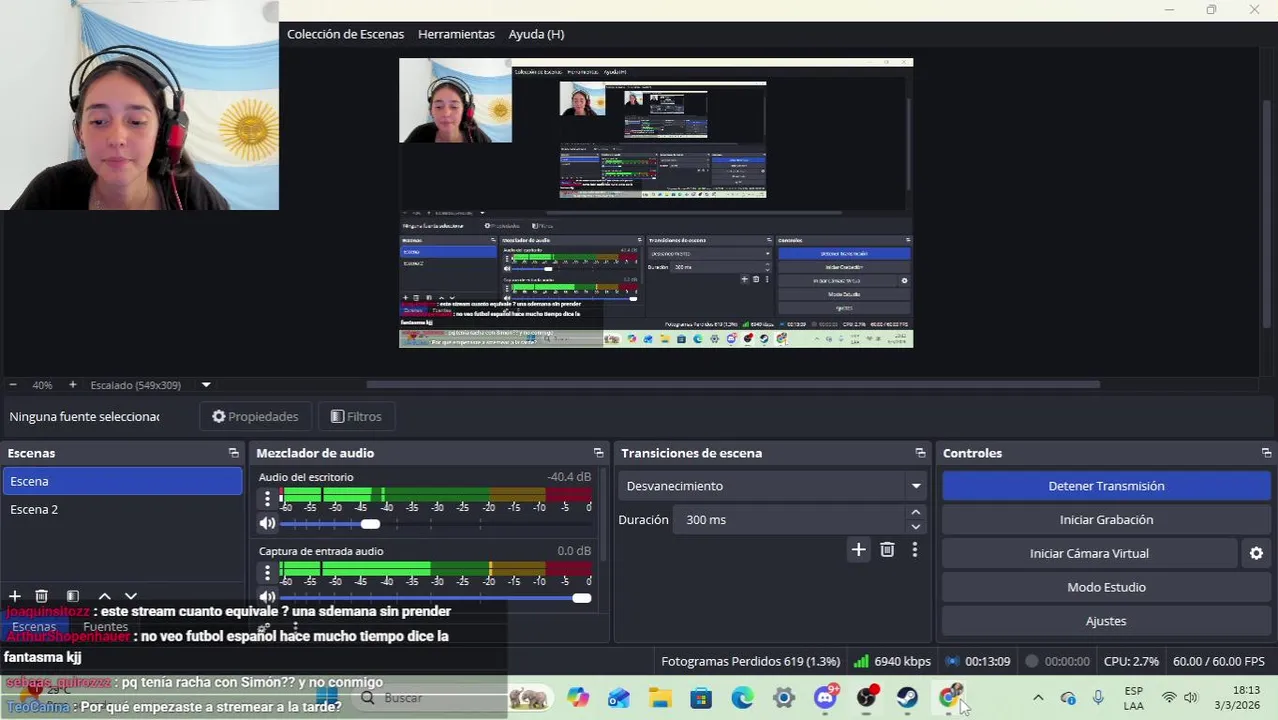Mute Audio del escritorio speaker icon
The image size is (1278, 720).
267,523
